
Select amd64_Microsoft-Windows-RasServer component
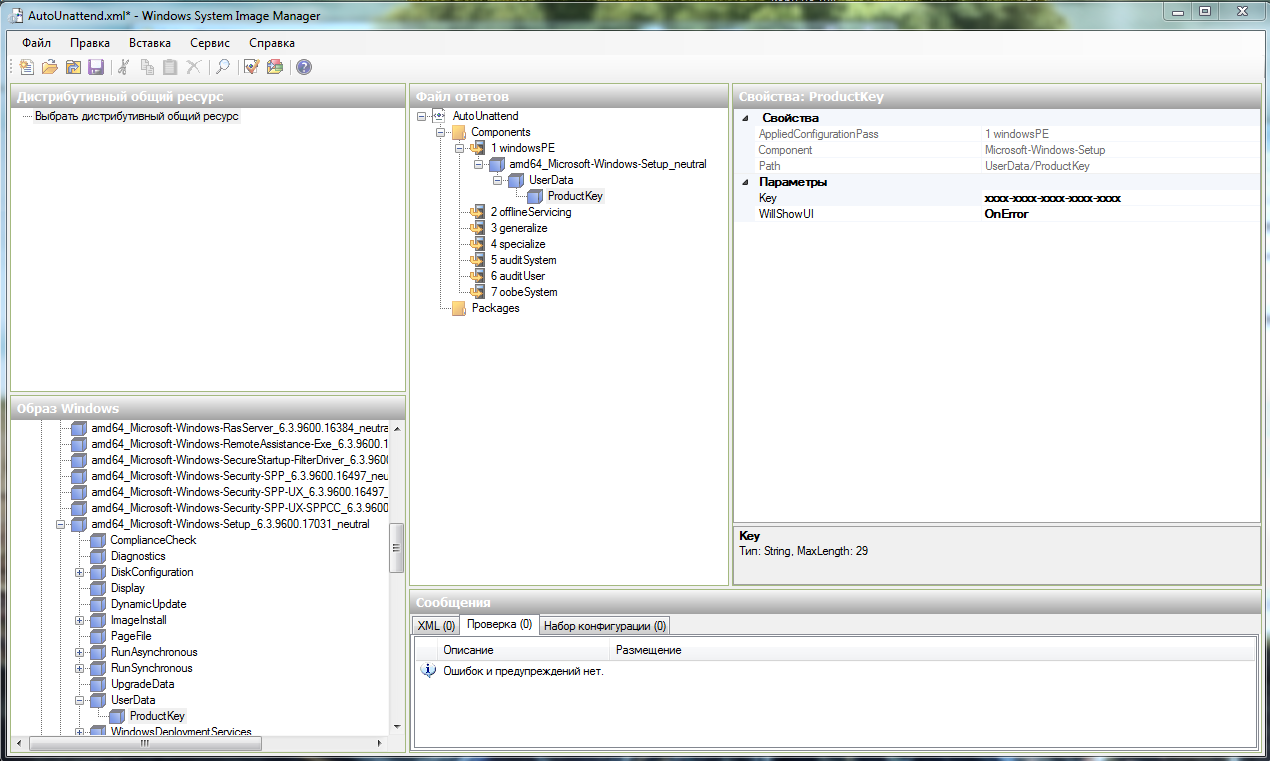[238, 428]
